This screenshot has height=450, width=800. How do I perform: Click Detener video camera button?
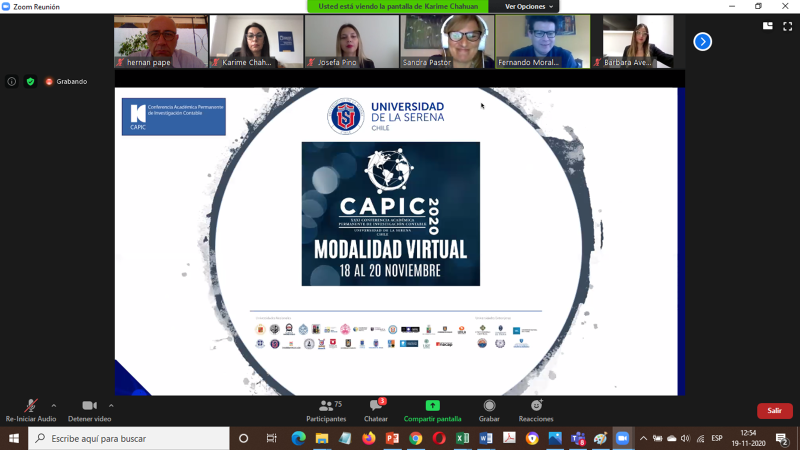(89, 411)
